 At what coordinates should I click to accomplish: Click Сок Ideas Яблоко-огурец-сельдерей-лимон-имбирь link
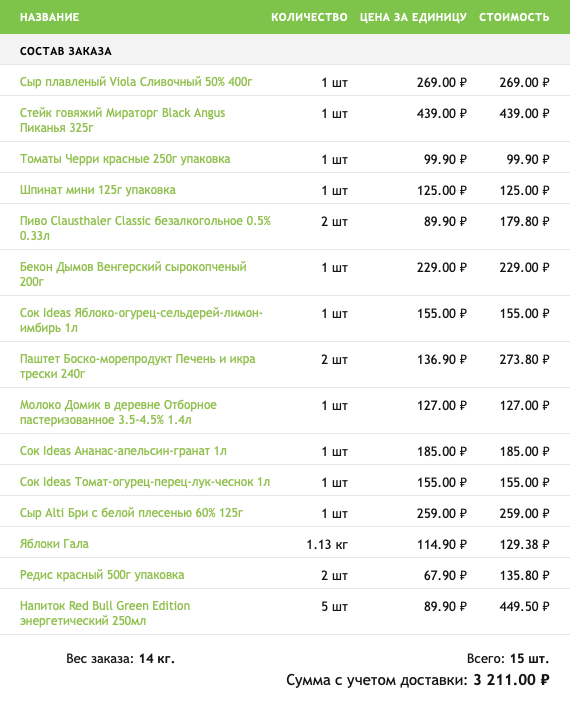click(x=141, y=320)
